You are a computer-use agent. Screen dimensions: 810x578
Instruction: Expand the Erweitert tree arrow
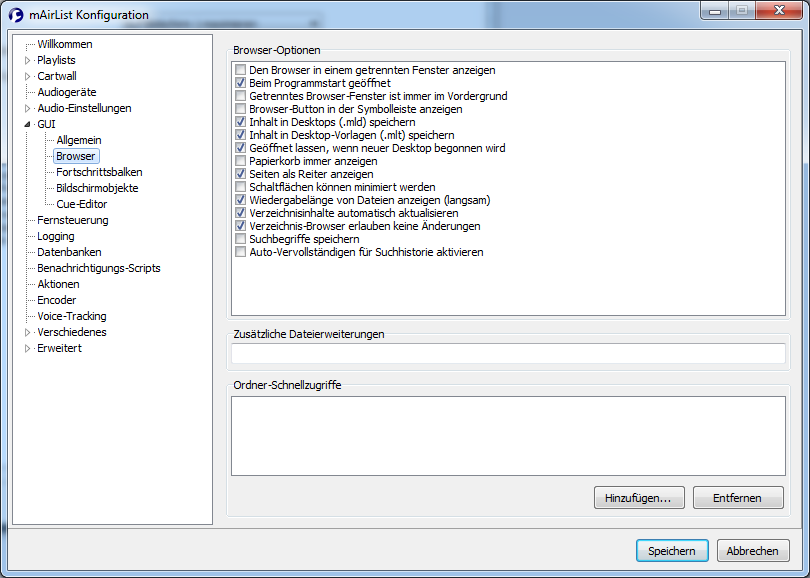[x=27, y=348]
